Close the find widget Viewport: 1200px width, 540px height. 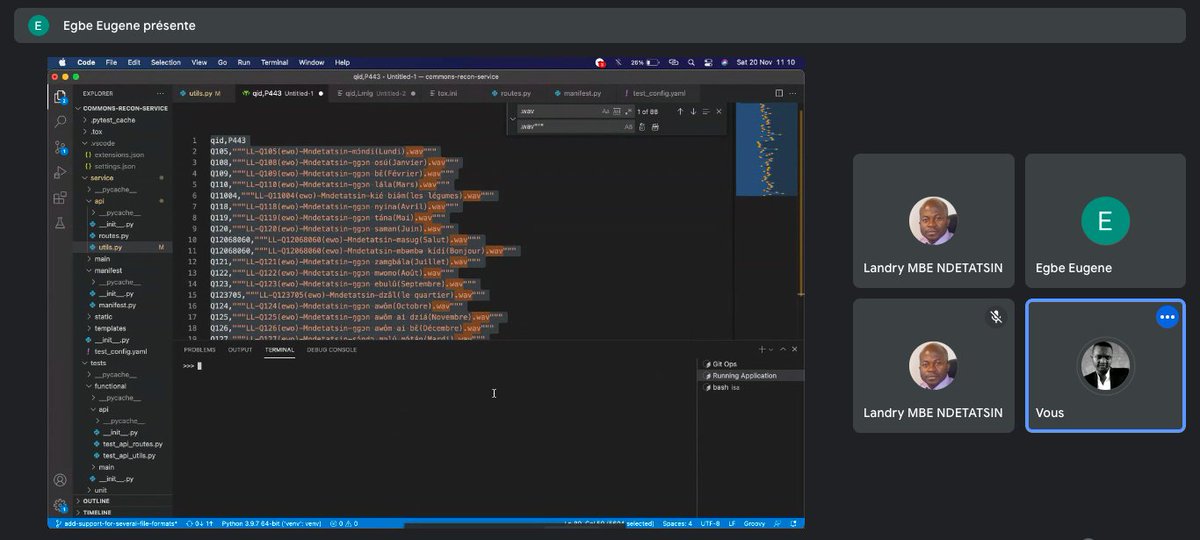click(719, 112)
